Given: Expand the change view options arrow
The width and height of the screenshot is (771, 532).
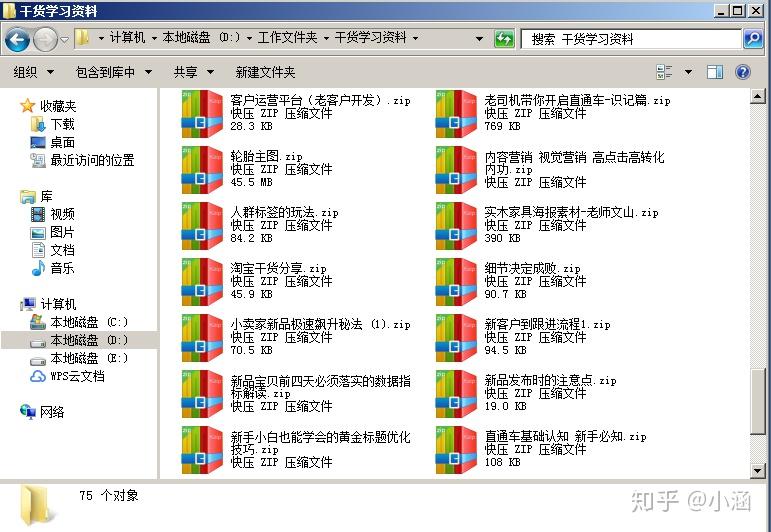Looking at the screenshot, I should 688,72.
